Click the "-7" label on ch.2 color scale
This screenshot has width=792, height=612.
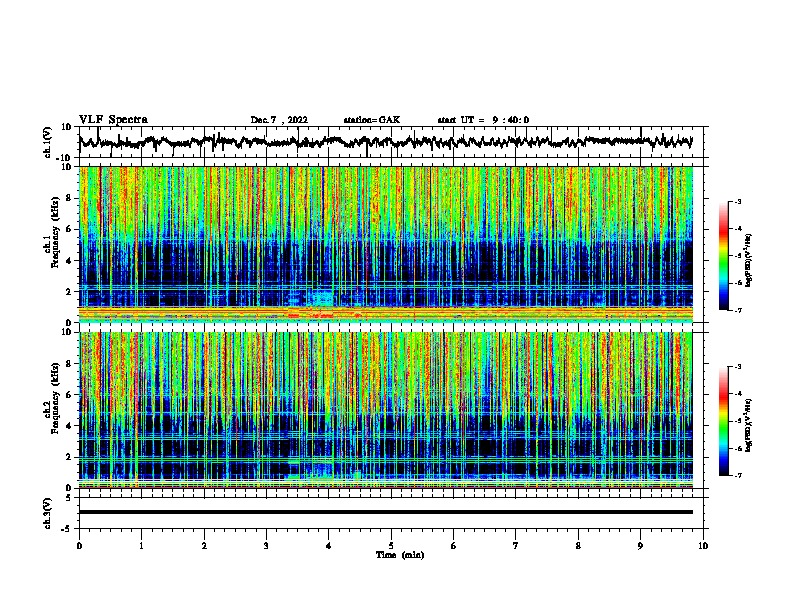[738, 476]
